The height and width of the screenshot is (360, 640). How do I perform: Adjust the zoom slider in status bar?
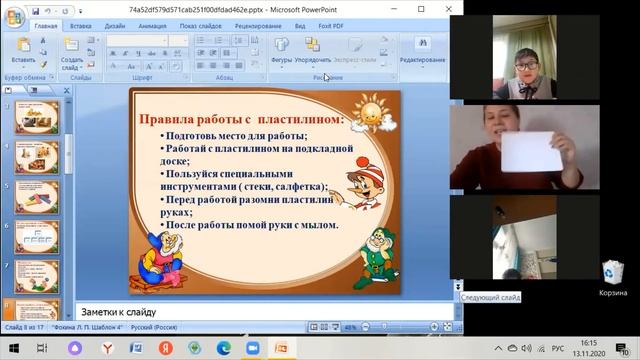pyautogui.click(x=384, y=327)
